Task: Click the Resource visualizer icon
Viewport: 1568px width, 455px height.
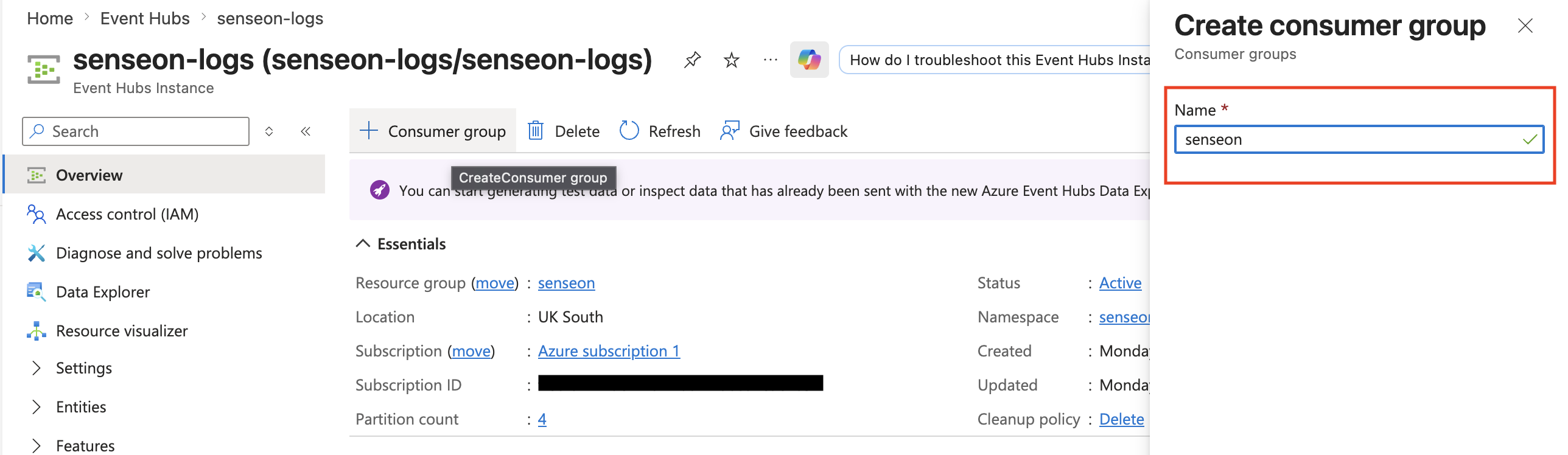Action: pos(37,331)
